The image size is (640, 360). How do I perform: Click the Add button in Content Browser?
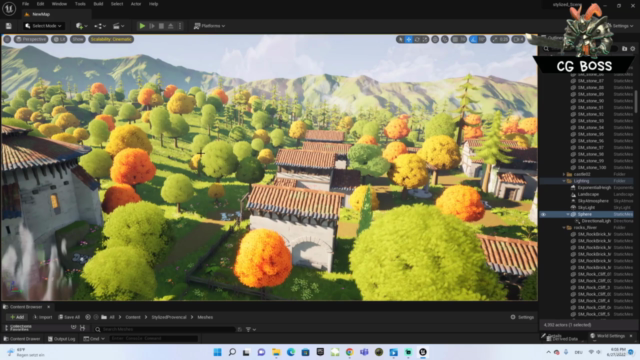point(17,317)
